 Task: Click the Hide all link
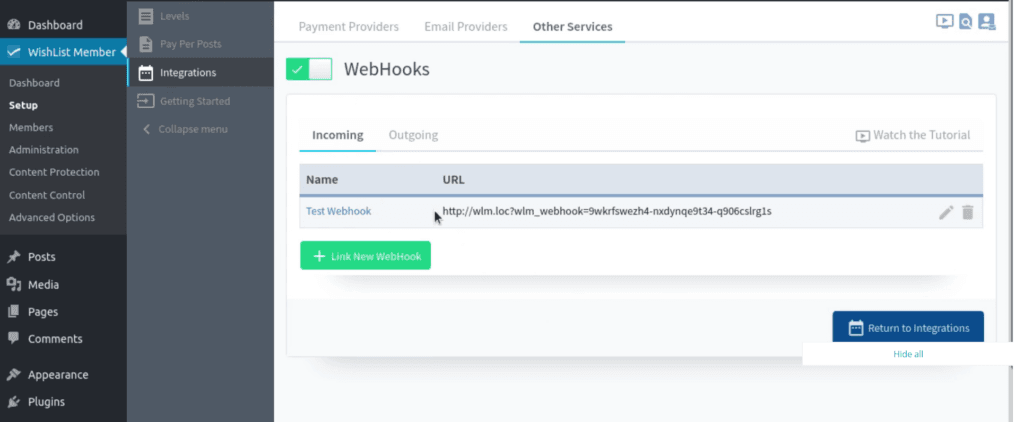click(908, 354)
